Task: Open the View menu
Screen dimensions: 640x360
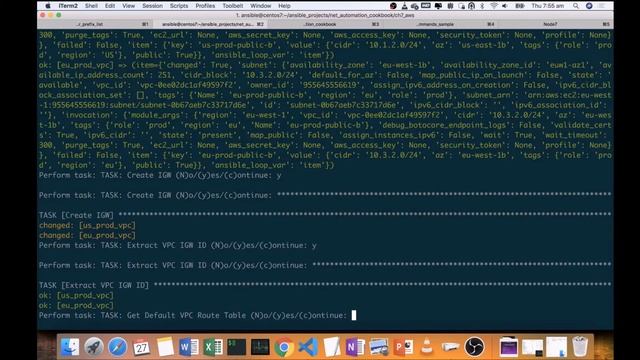Action: pyautogui.click(x=128, y=6)
